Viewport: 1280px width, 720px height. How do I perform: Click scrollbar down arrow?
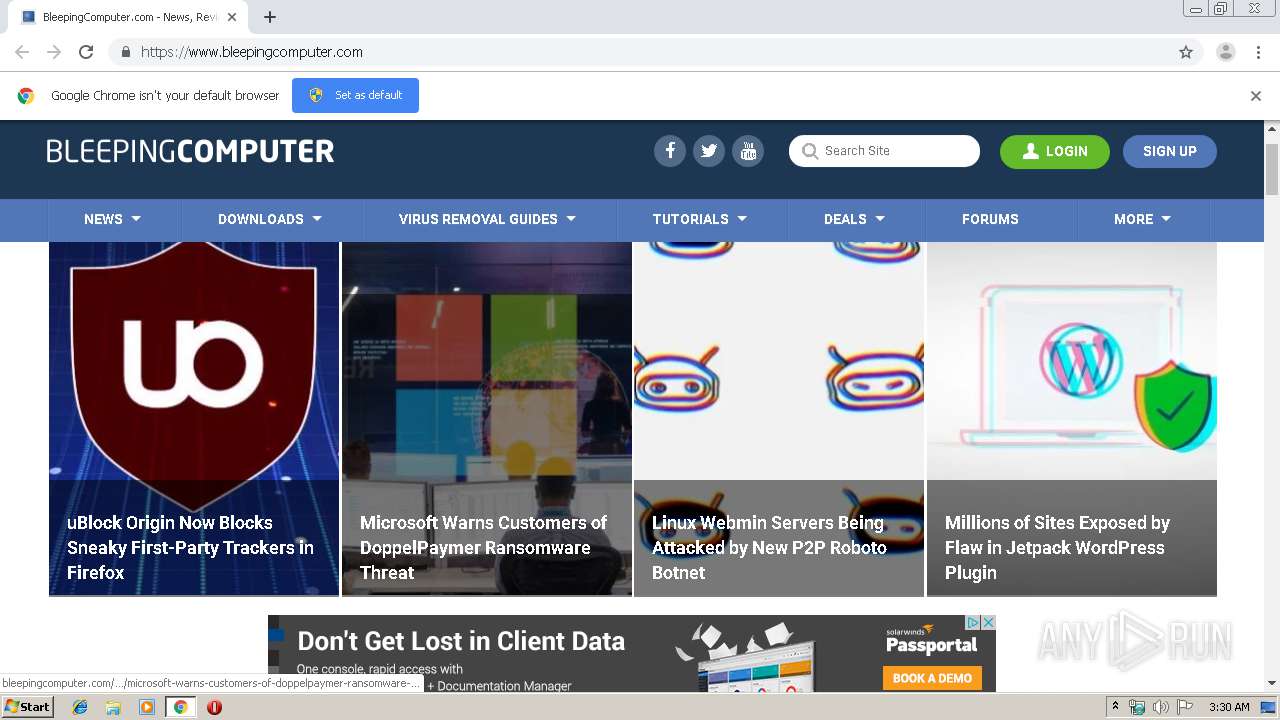point(1272,683)
